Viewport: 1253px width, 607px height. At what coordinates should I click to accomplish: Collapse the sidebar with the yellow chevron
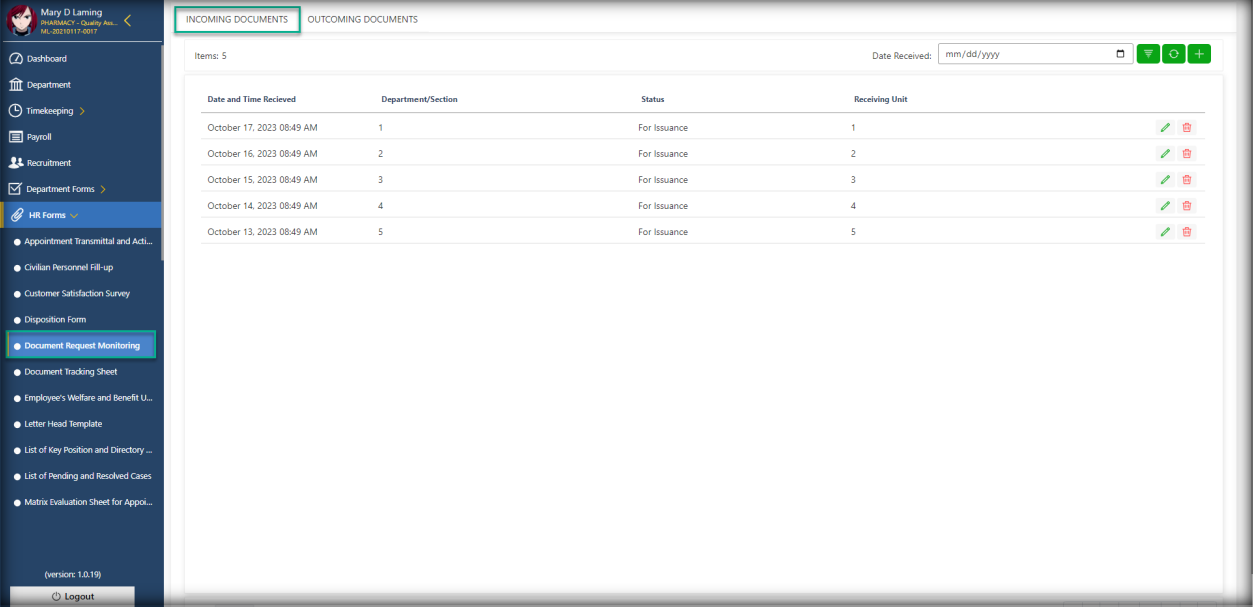127,21
